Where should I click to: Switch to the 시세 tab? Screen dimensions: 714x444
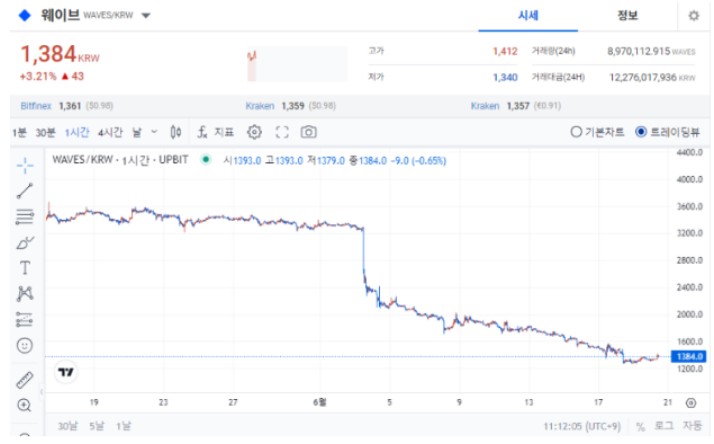(x=528, y=15)
